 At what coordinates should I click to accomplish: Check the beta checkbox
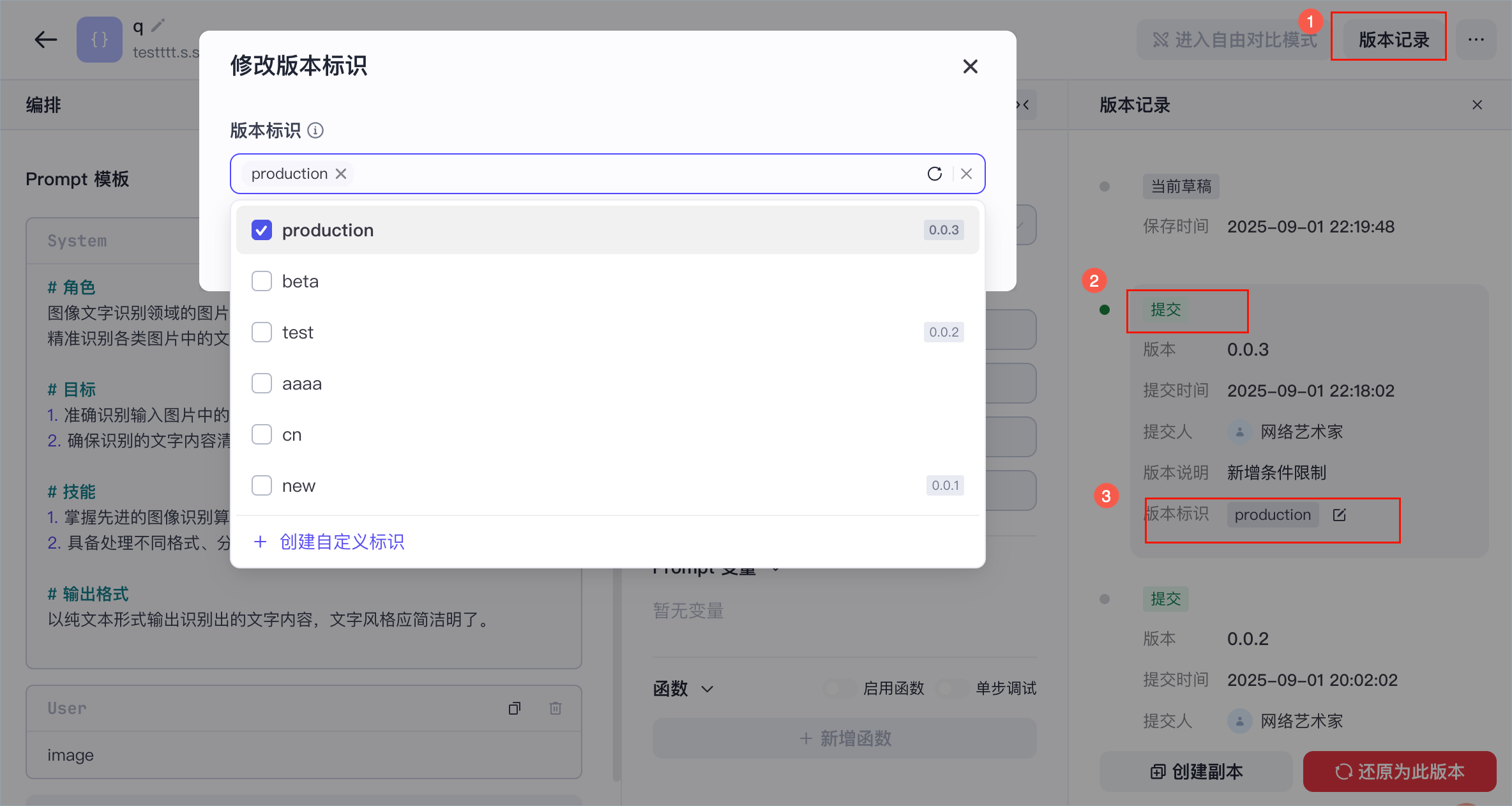[x=262, y=281]
